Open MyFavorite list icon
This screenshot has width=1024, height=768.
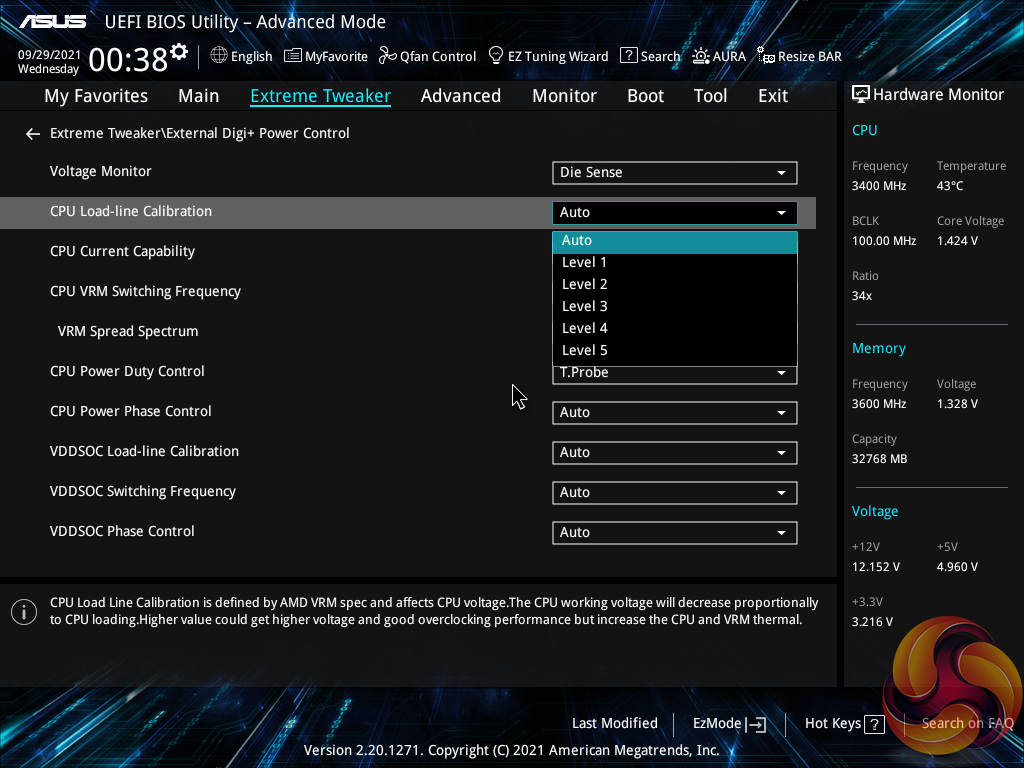coord(293,56)
